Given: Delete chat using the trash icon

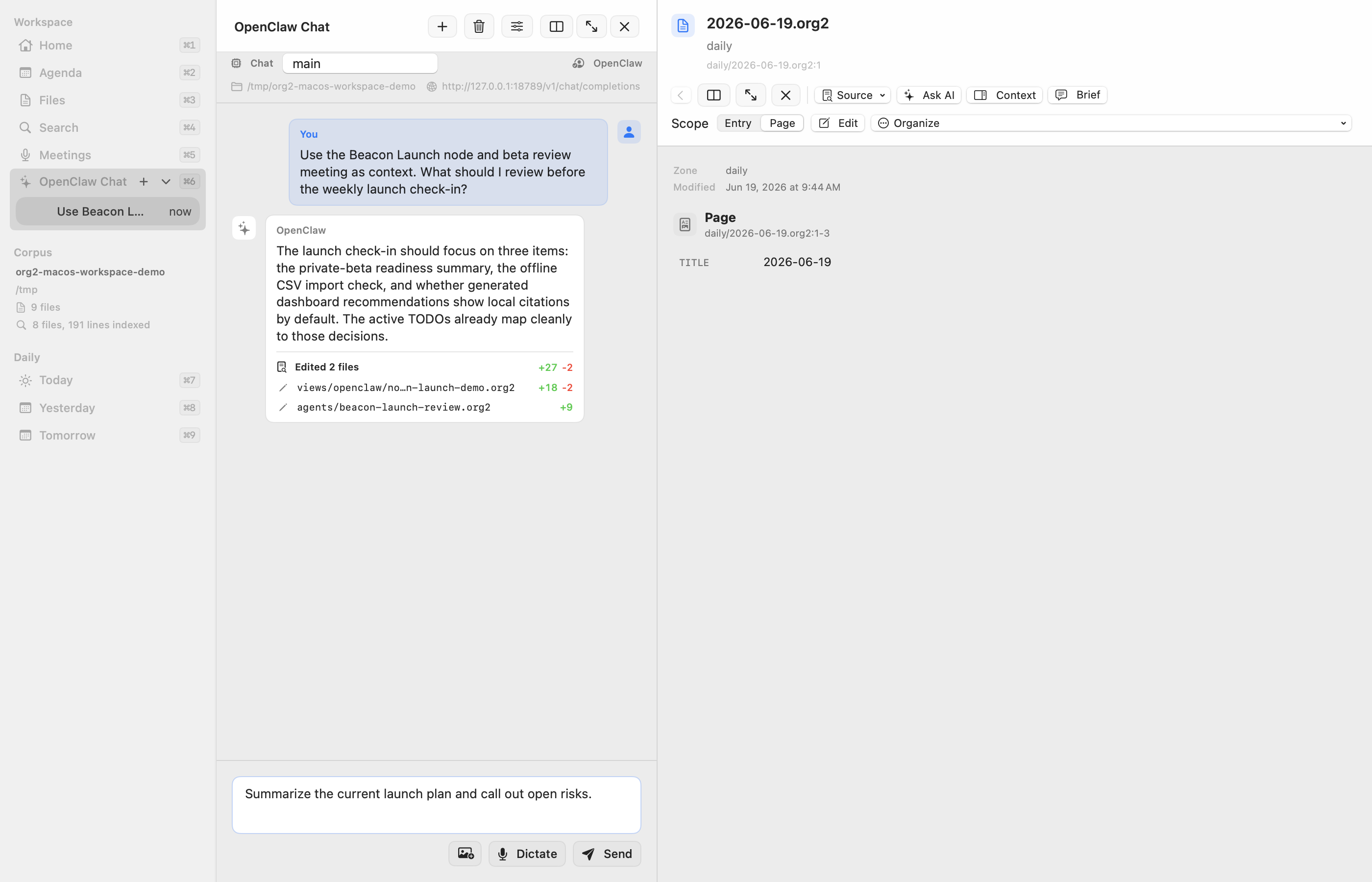Looking at the screenshot, I should click(479, 26).
